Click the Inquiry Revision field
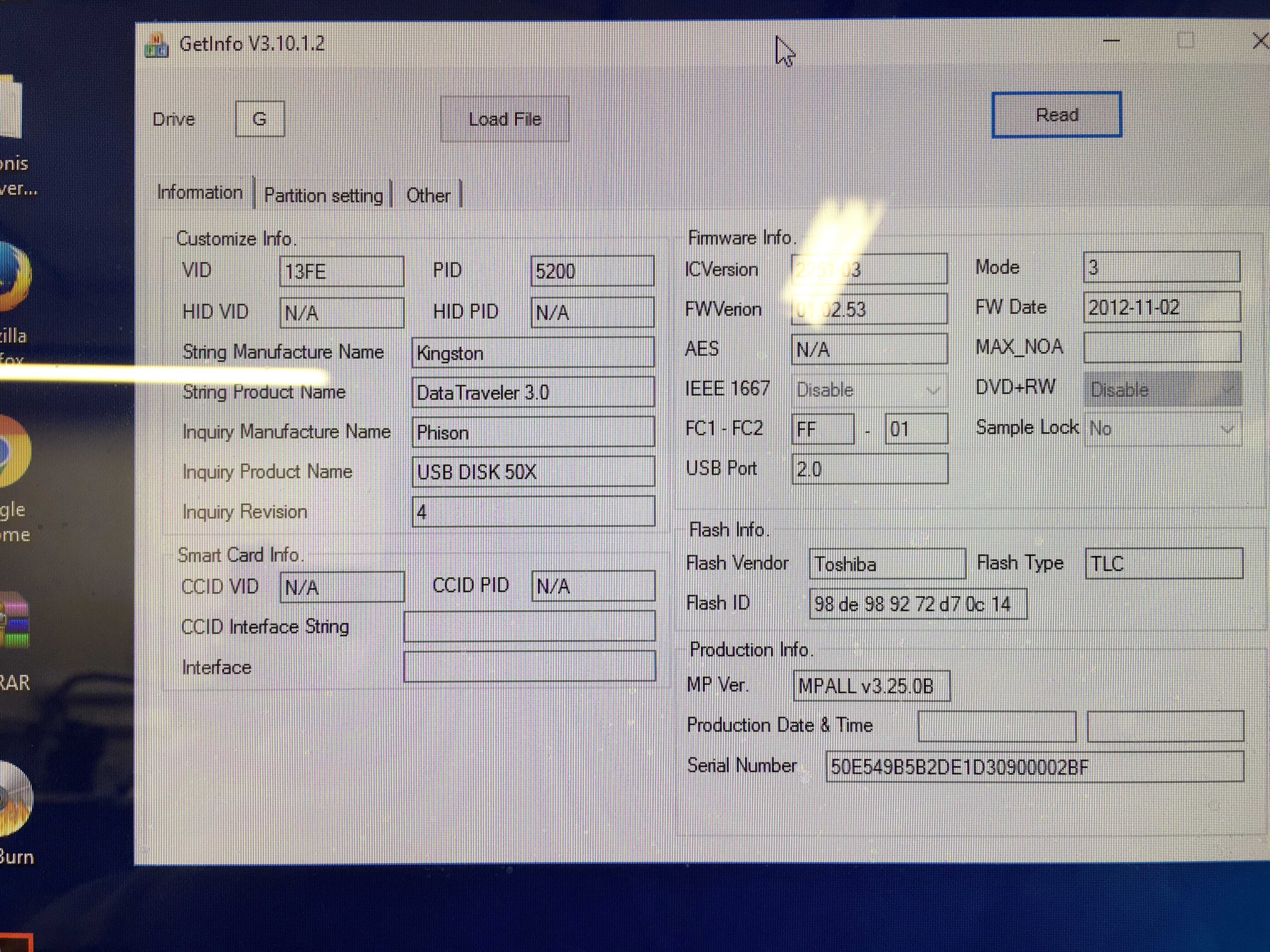Image resolution: width=1270 pixels, height=952 pixels. (x=533, y=511)
